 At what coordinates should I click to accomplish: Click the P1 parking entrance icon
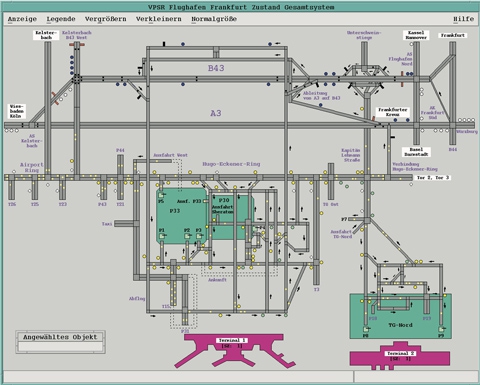[x=162, y=236]
